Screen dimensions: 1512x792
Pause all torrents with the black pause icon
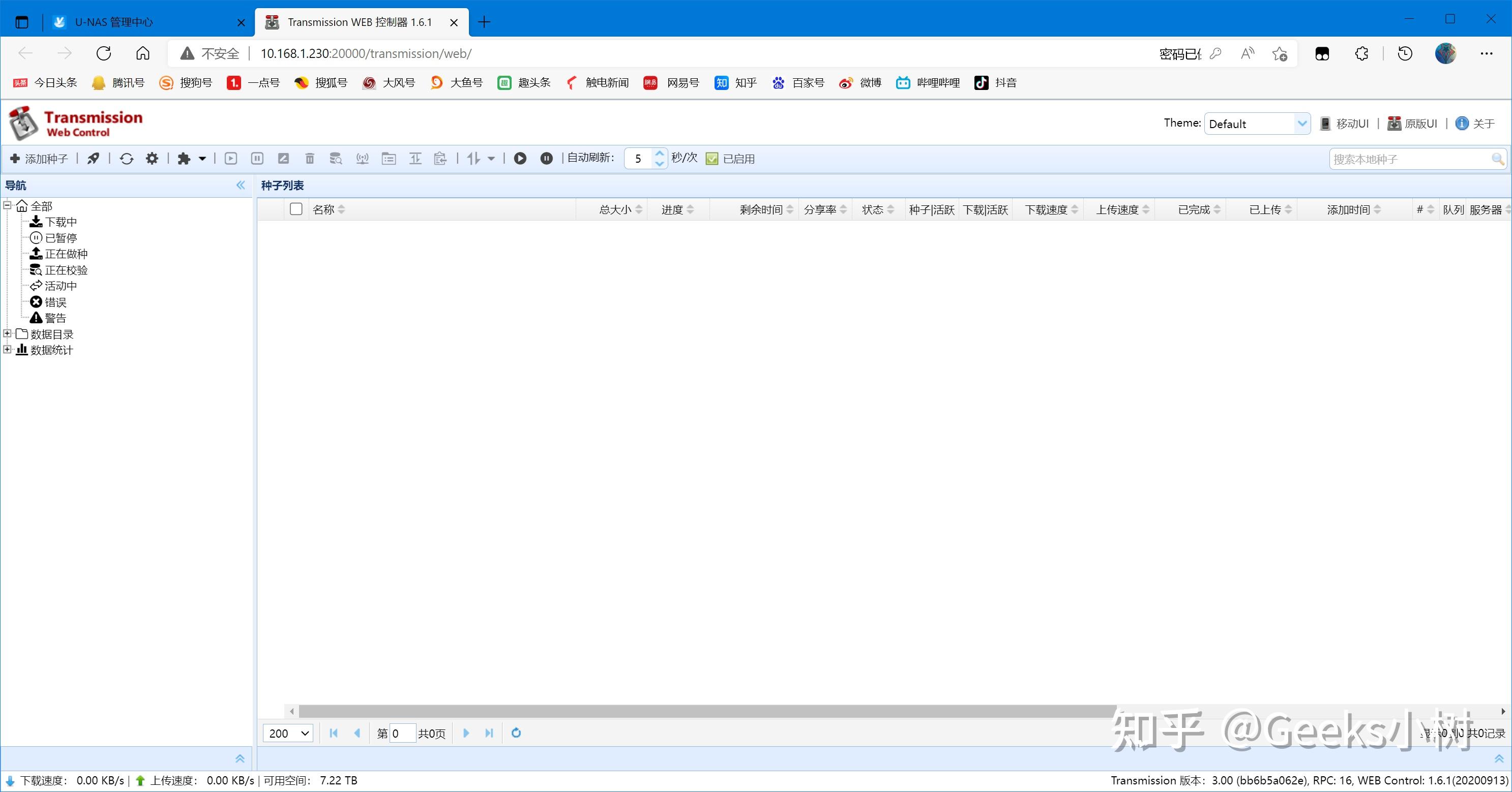point(546,159)
